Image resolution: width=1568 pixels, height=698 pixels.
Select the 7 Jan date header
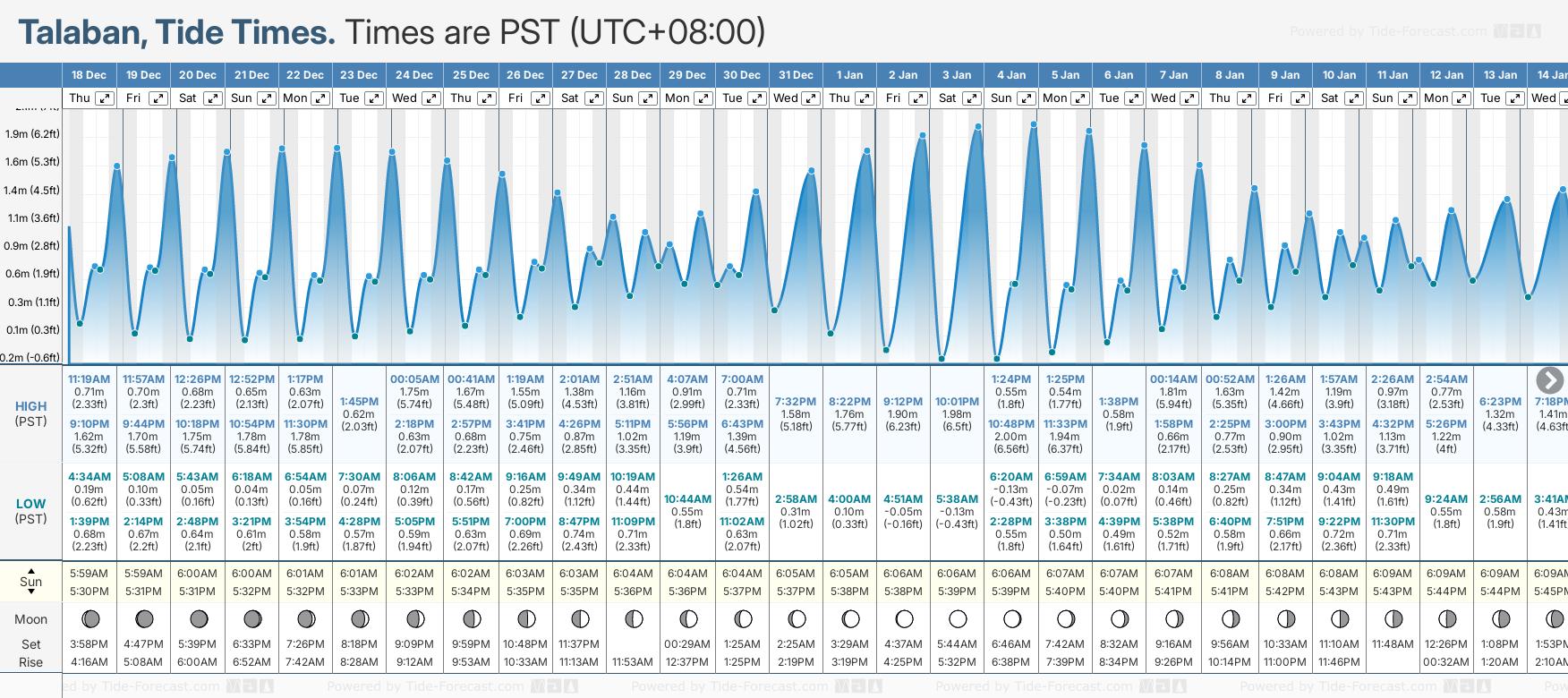(1173, 75)
